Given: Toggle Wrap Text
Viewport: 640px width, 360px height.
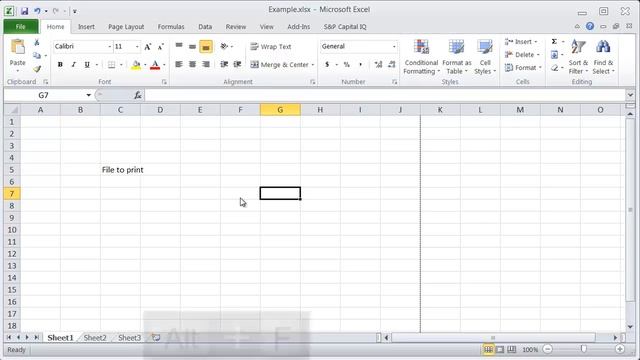Looking at the screenshot, I should click(x=271, y=47).
